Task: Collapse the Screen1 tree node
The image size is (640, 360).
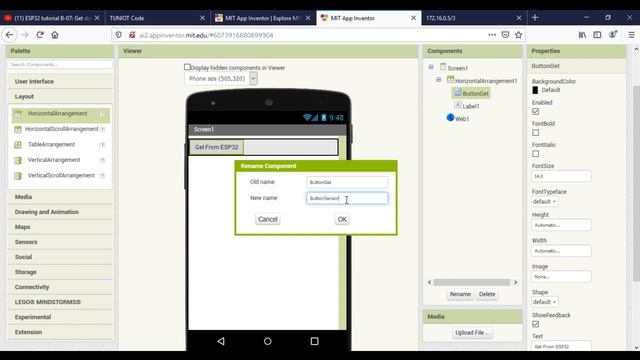Action: point(431,67)
